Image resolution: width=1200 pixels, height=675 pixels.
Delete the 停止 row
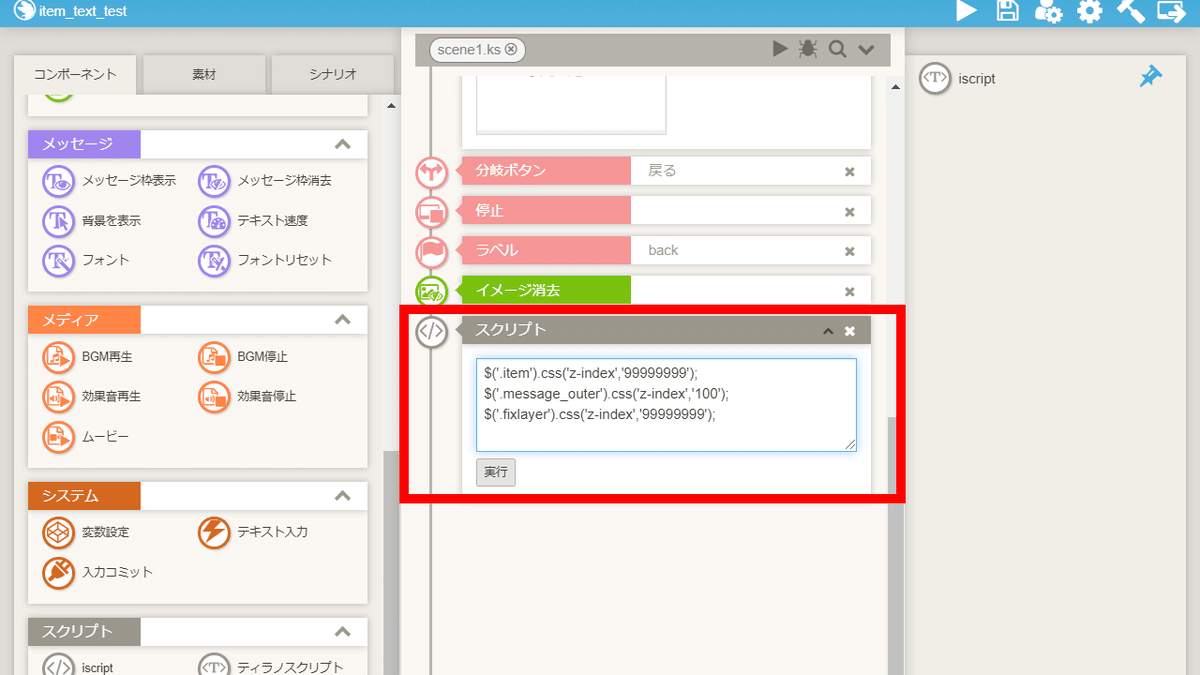coord(850,211)
